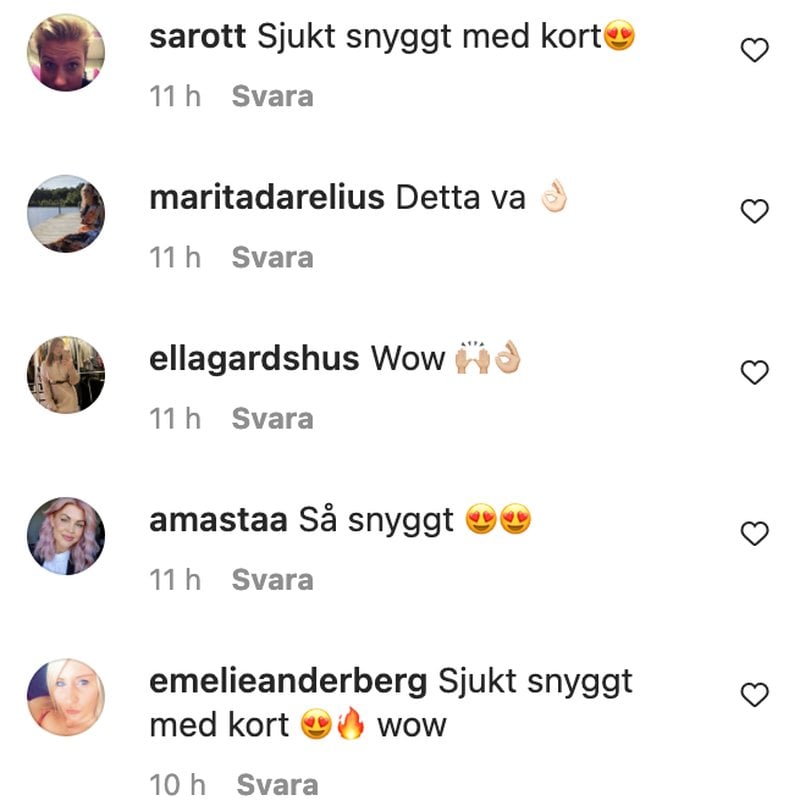Open maritadarelius's profile picture

[x=66, y=213]
